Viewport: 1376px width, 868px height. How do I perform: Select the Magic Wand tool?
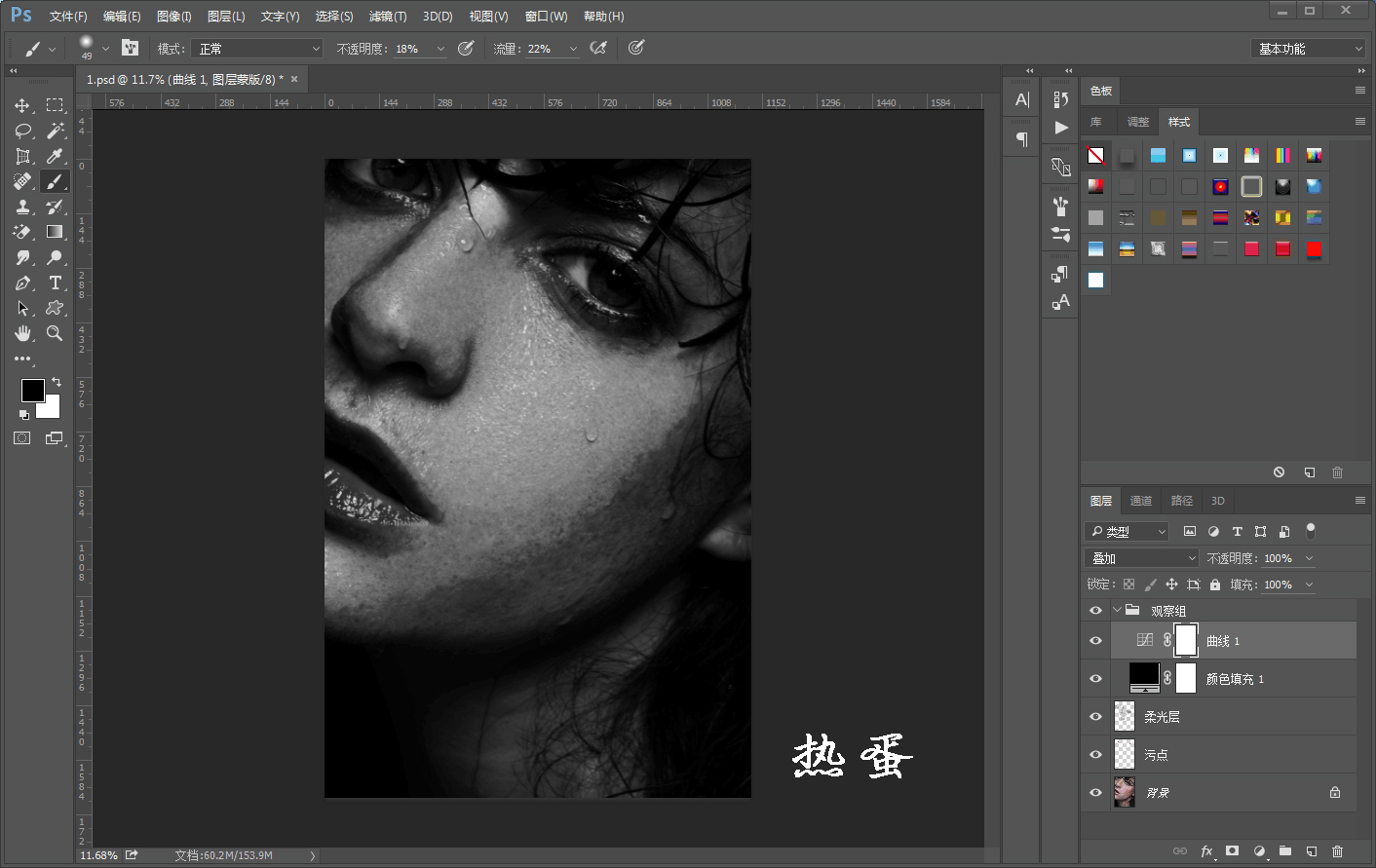[55, 131]
